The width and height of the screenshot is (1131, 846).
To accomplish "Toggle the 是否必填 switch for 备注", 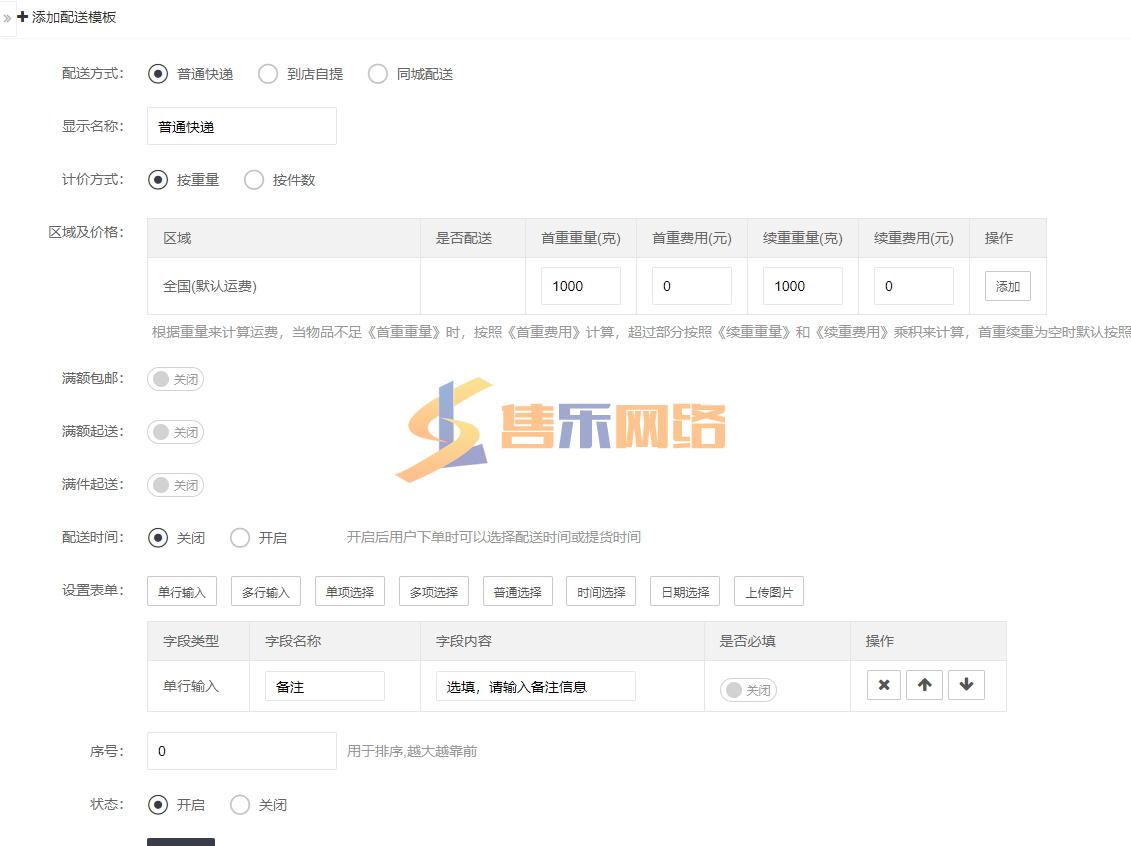I will 748,690.
